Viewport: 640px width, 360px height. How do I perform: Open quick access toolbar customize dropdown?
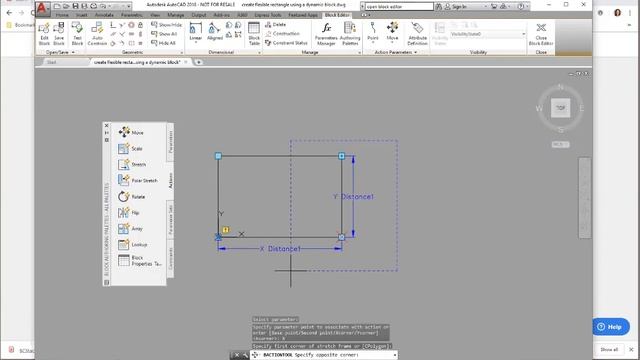click(x=129, y=6)
